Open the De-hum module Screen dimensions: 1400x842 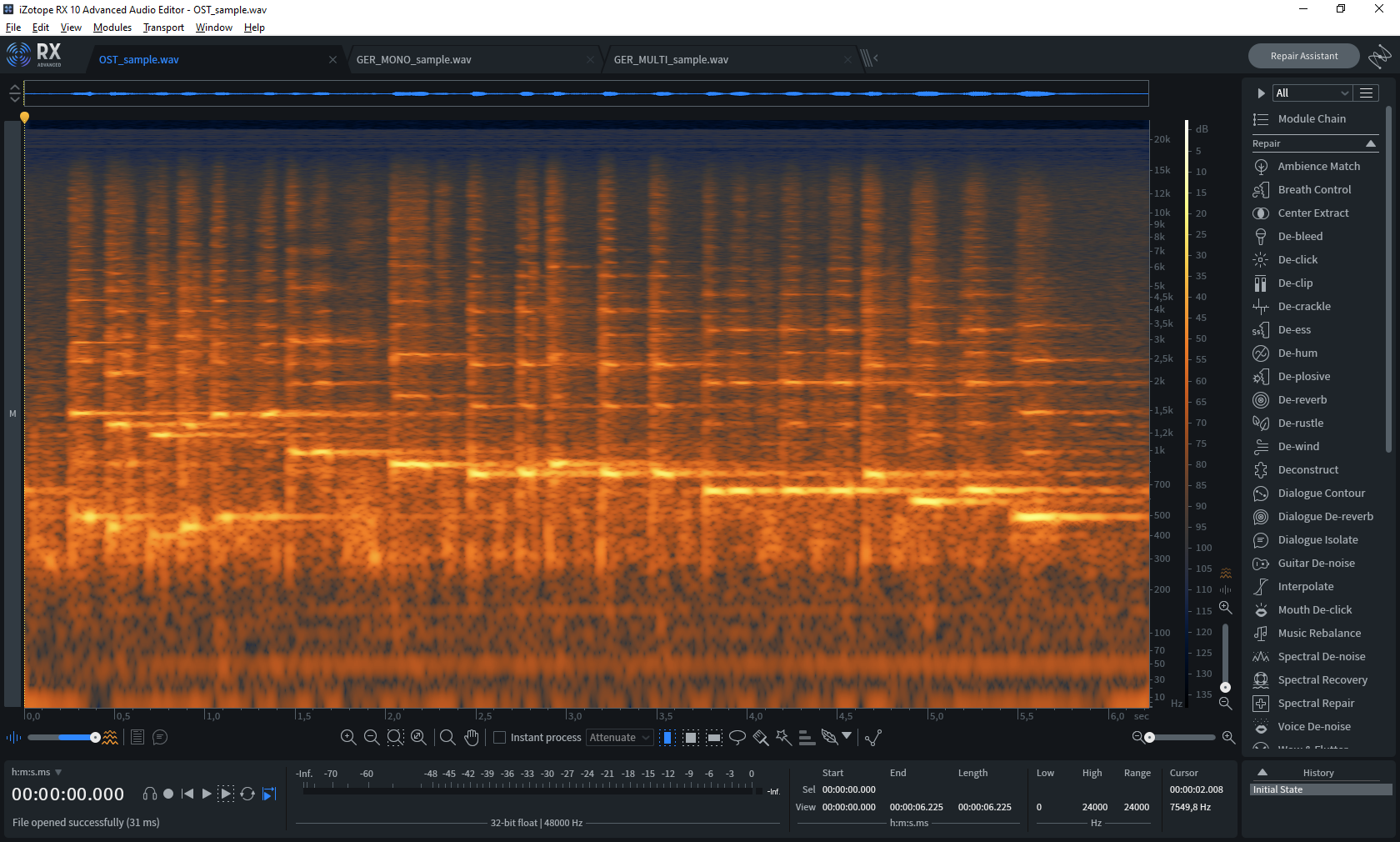click(1297, 353)
